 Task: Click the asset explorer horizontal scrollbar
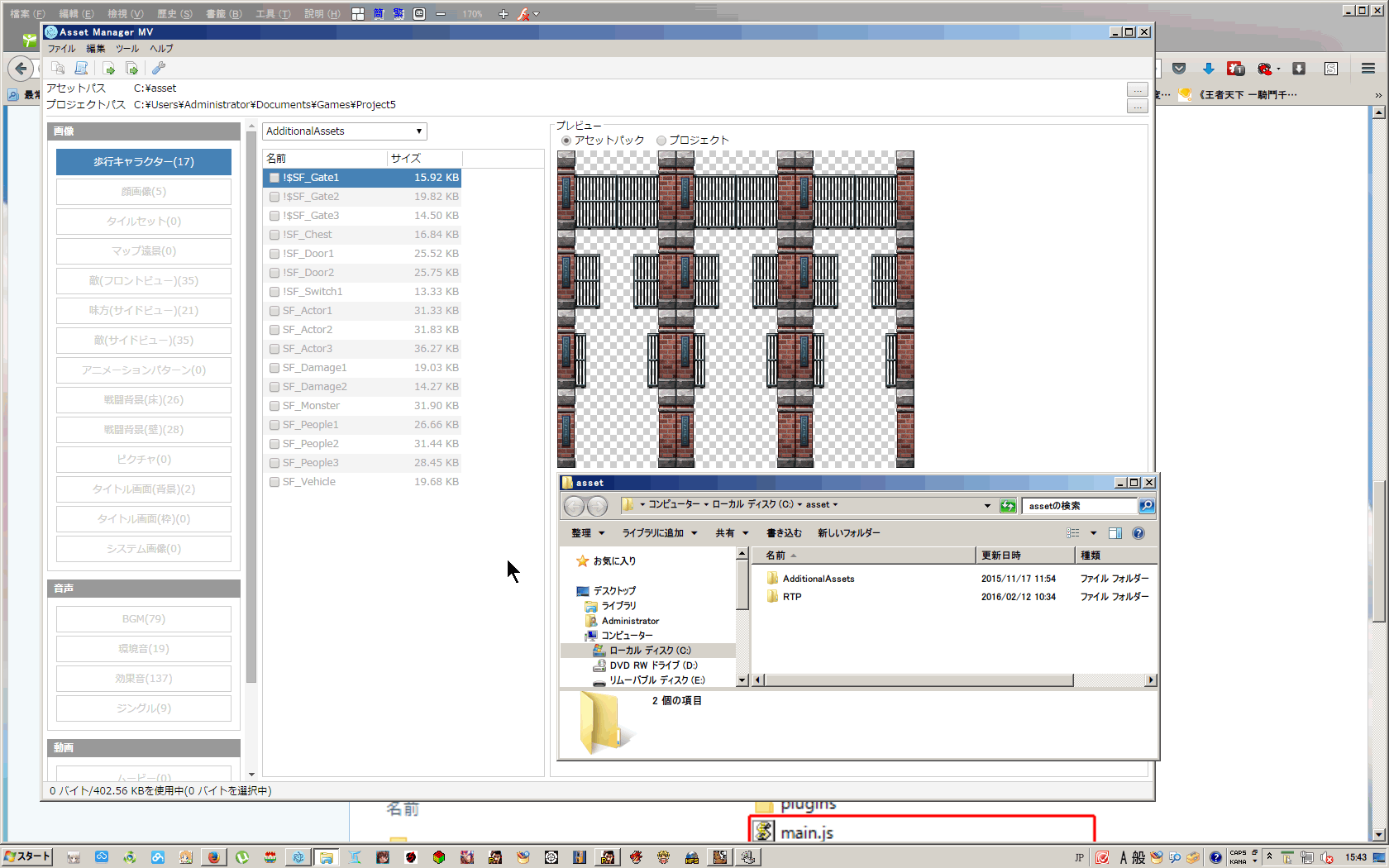coord(919,680)
